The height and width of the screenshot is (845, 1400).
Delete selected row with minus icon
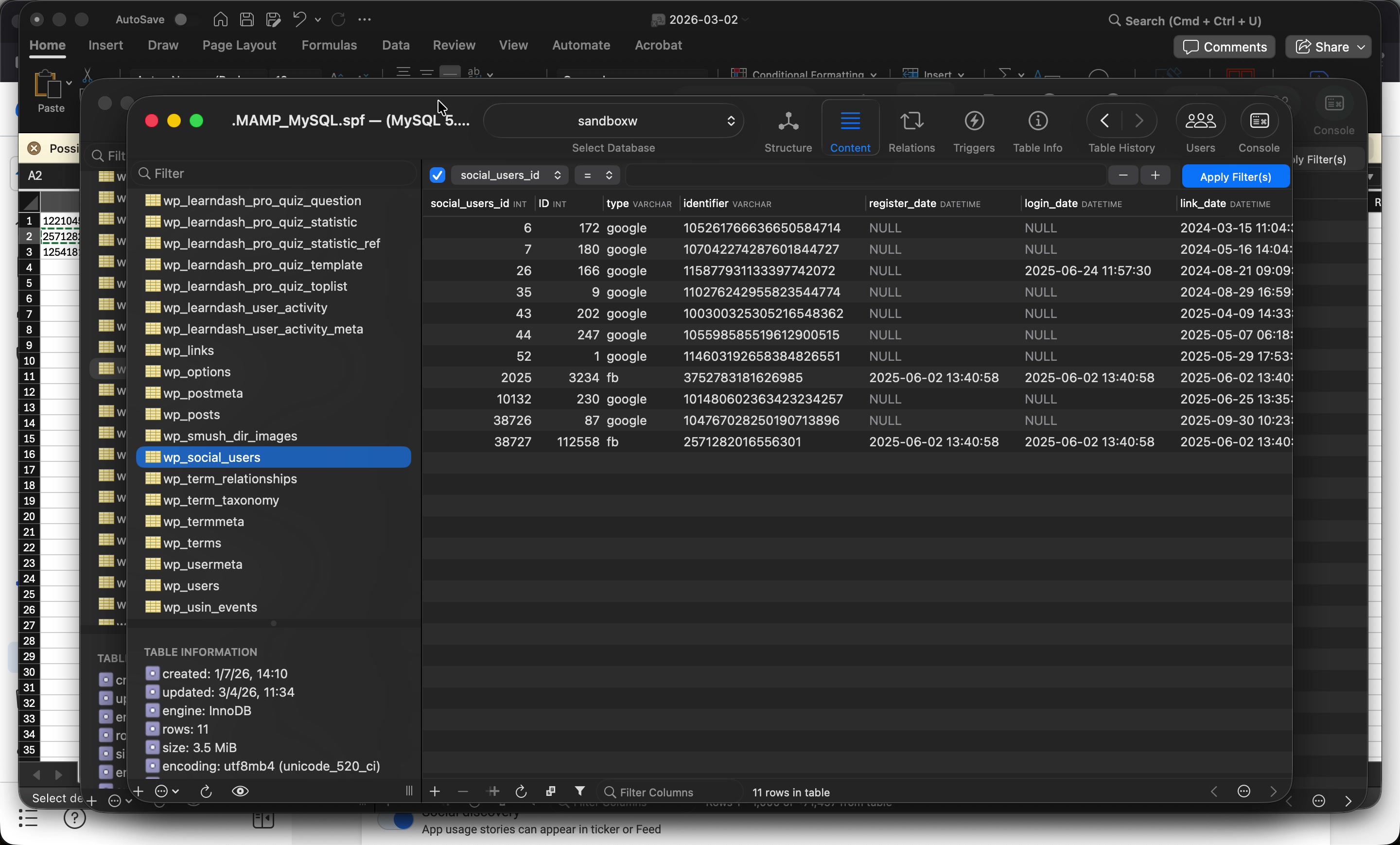point(463,792)
